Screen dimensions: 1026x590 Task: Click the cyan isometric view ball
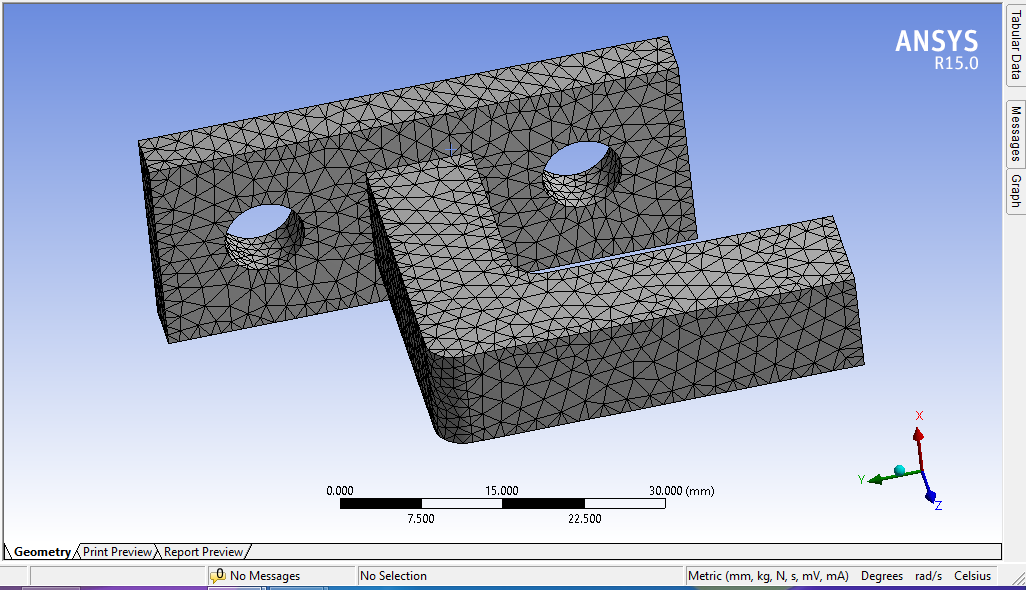pyautogui.click(x=899, y=469)
